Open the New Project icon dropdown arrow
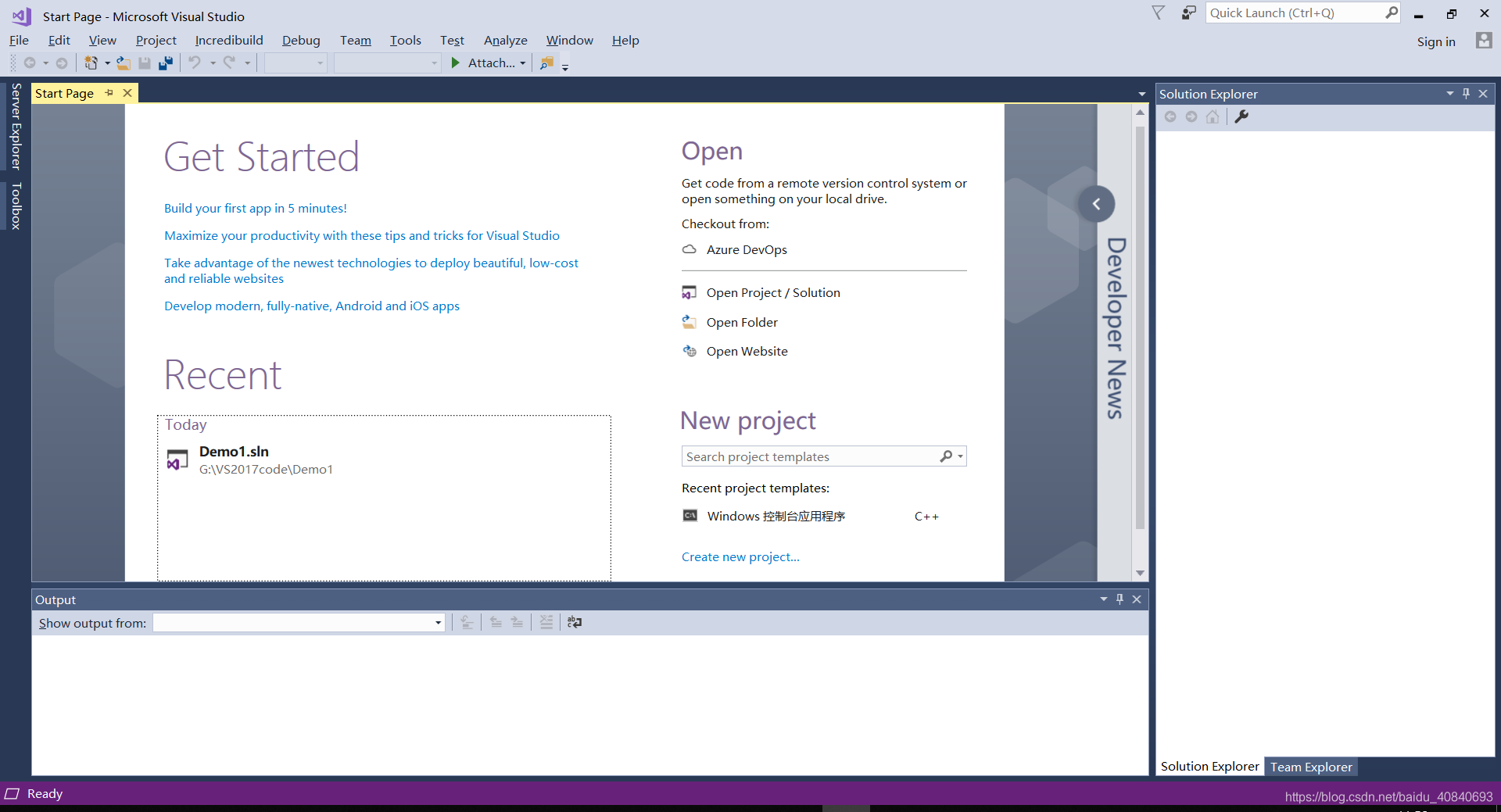 107,63
